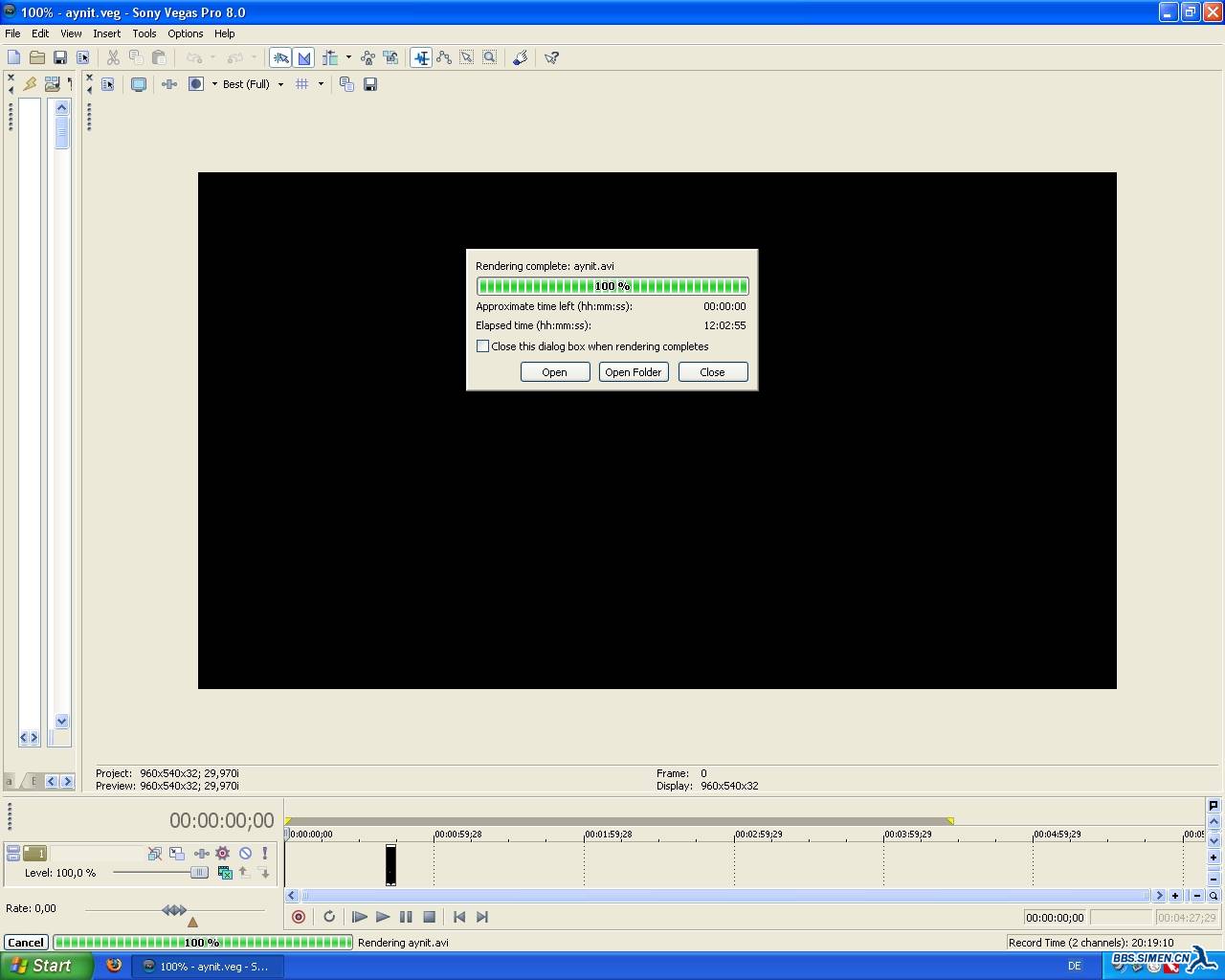Click Close button in render dialog
This screenshot has height=980, width=1225.
click(x=713, y=372)
